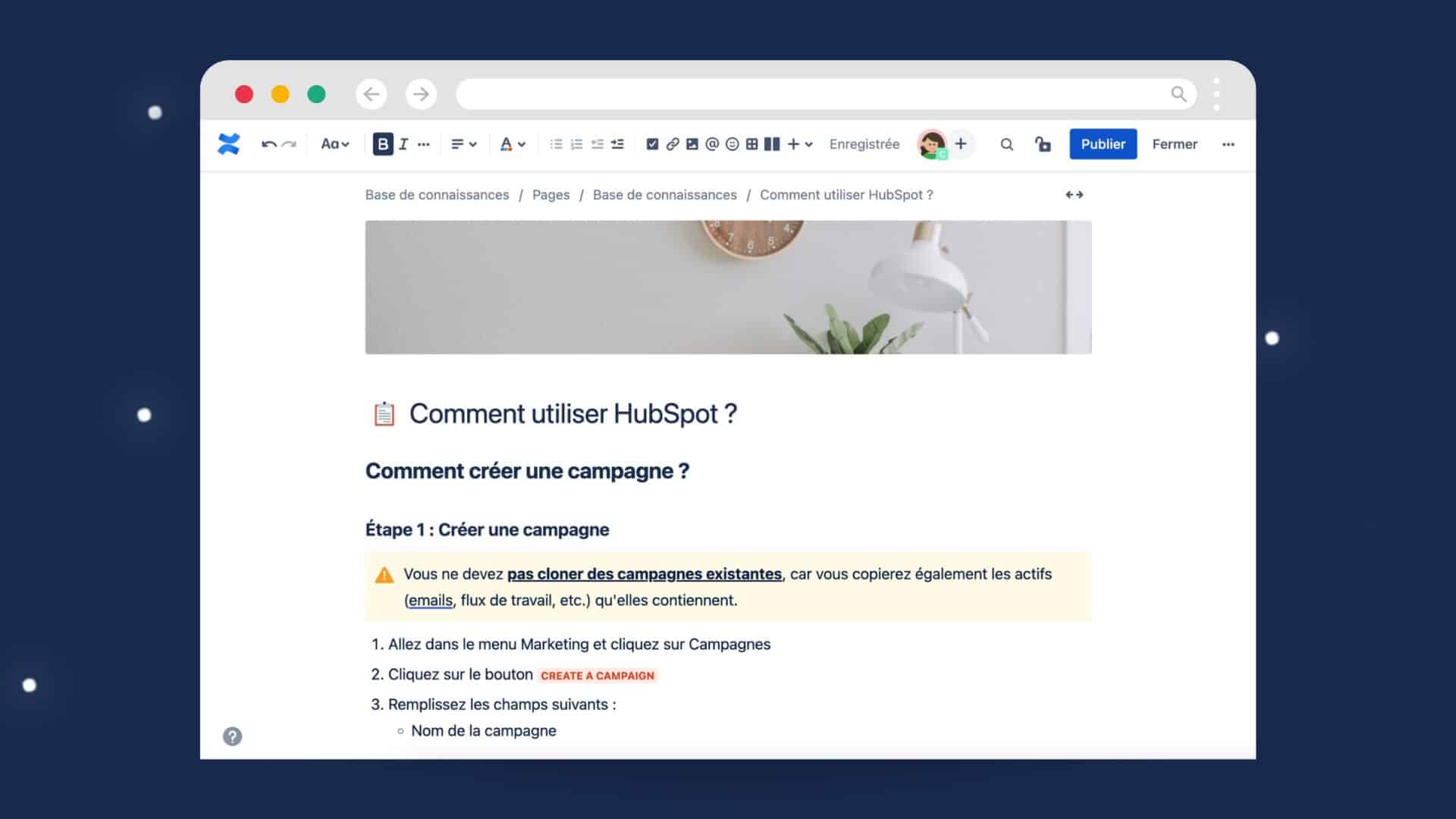The width and height of the screenshot is (1456, 819).
Task: Open first Base de connaissances breadcrumb
Action: [437, 195]
